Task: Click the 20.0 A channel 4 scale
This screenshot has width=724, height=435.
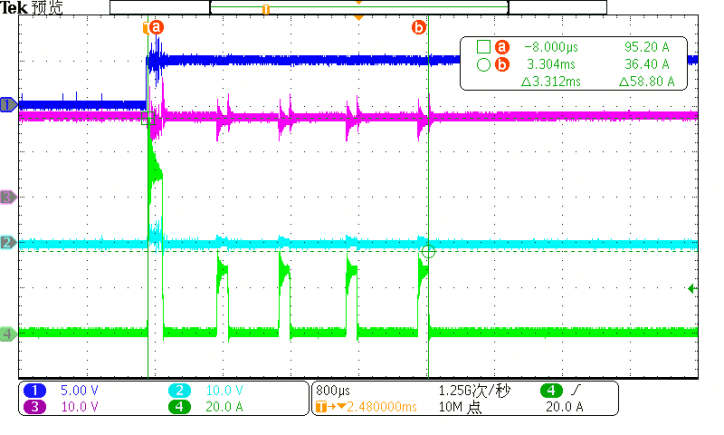Action: click(224, 407)
